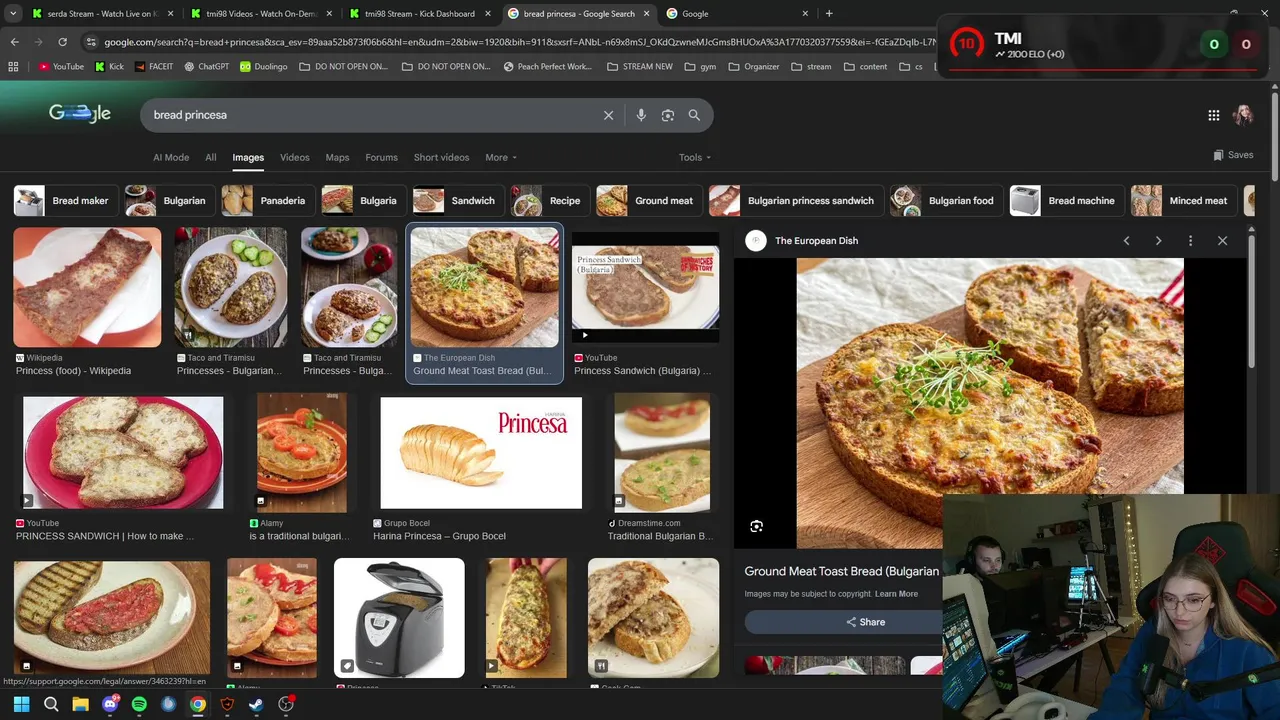
Task: Open the Google account profile avatar
Action: click(x=1243, y=115)
